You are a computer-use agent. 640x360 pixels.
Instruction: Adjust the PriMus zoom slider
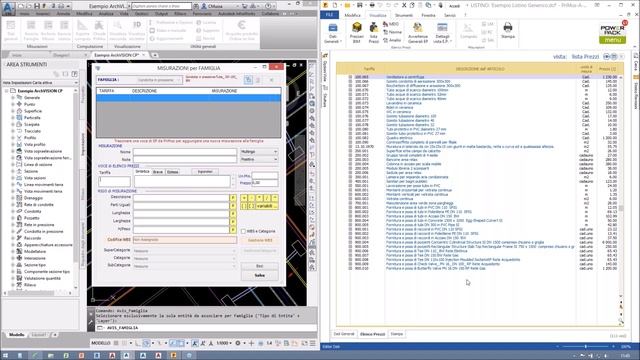click(x=585, y=347)
